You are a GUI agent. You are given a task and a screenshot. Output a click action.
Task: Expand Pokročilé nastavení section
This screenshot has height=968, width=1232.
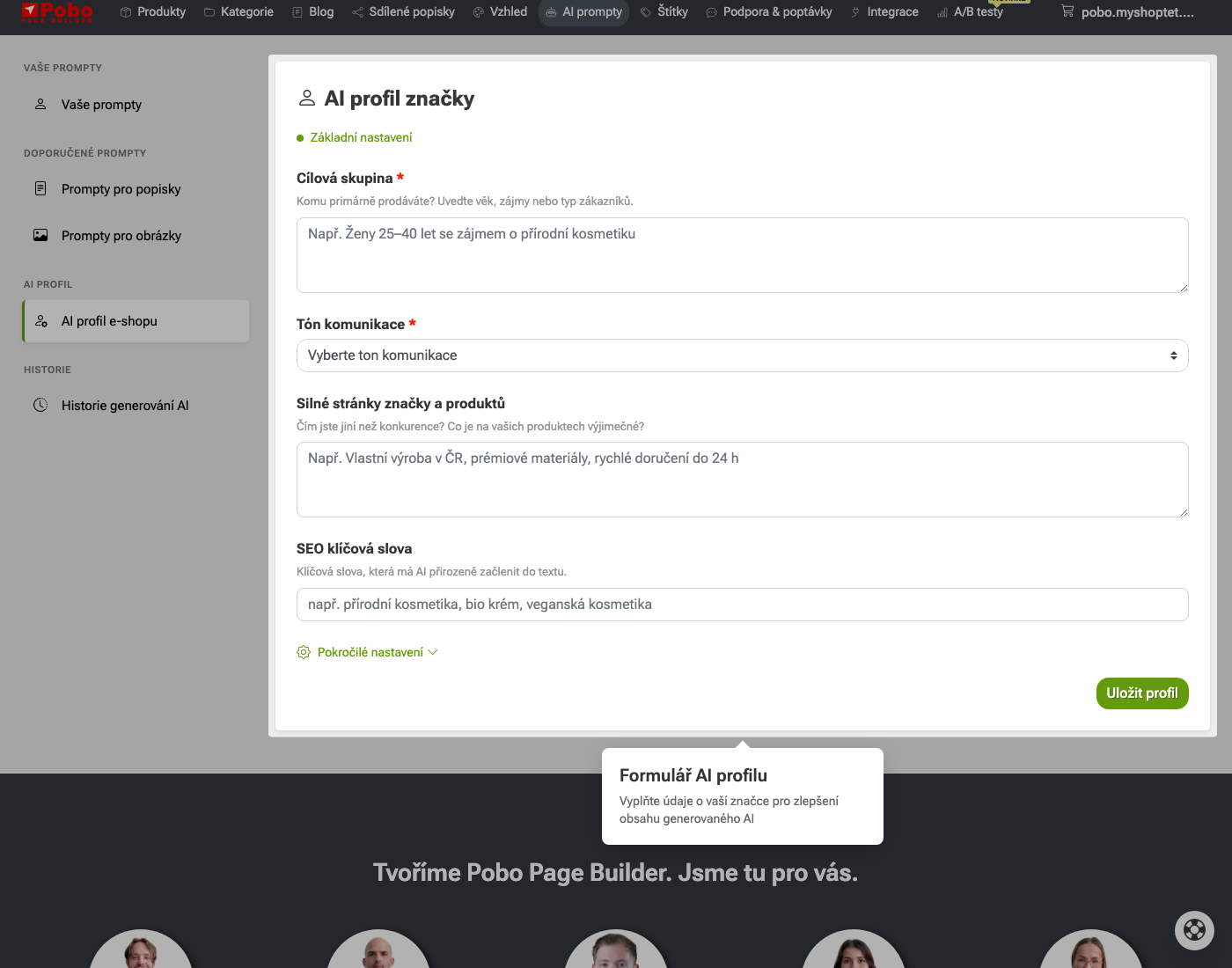coord(370,652)
